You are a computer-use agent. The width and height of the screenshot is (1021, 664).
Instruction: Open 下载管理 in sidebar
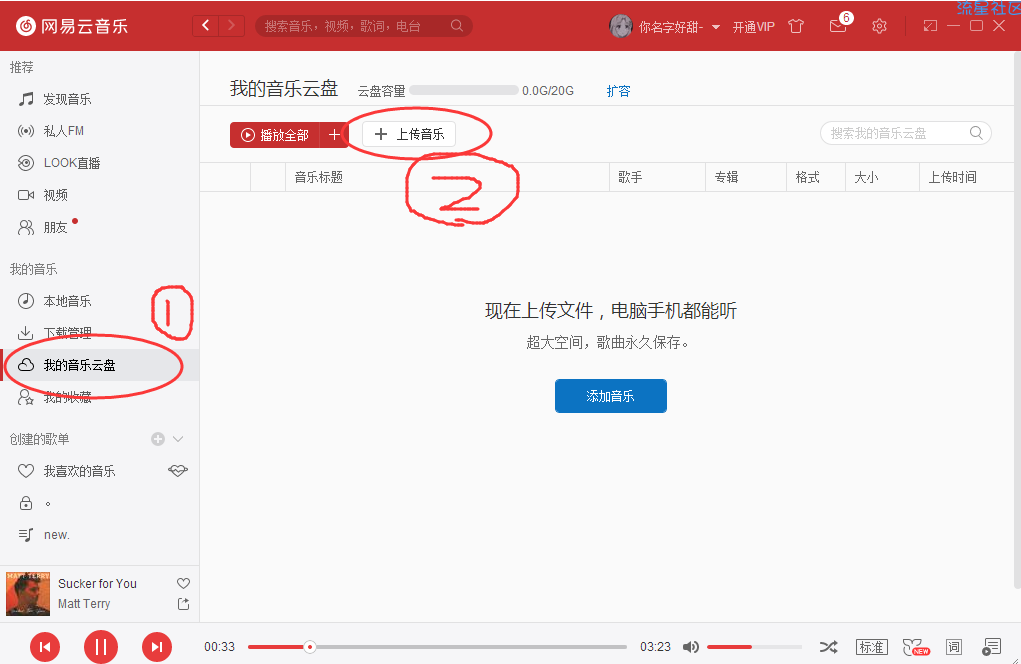100,333
